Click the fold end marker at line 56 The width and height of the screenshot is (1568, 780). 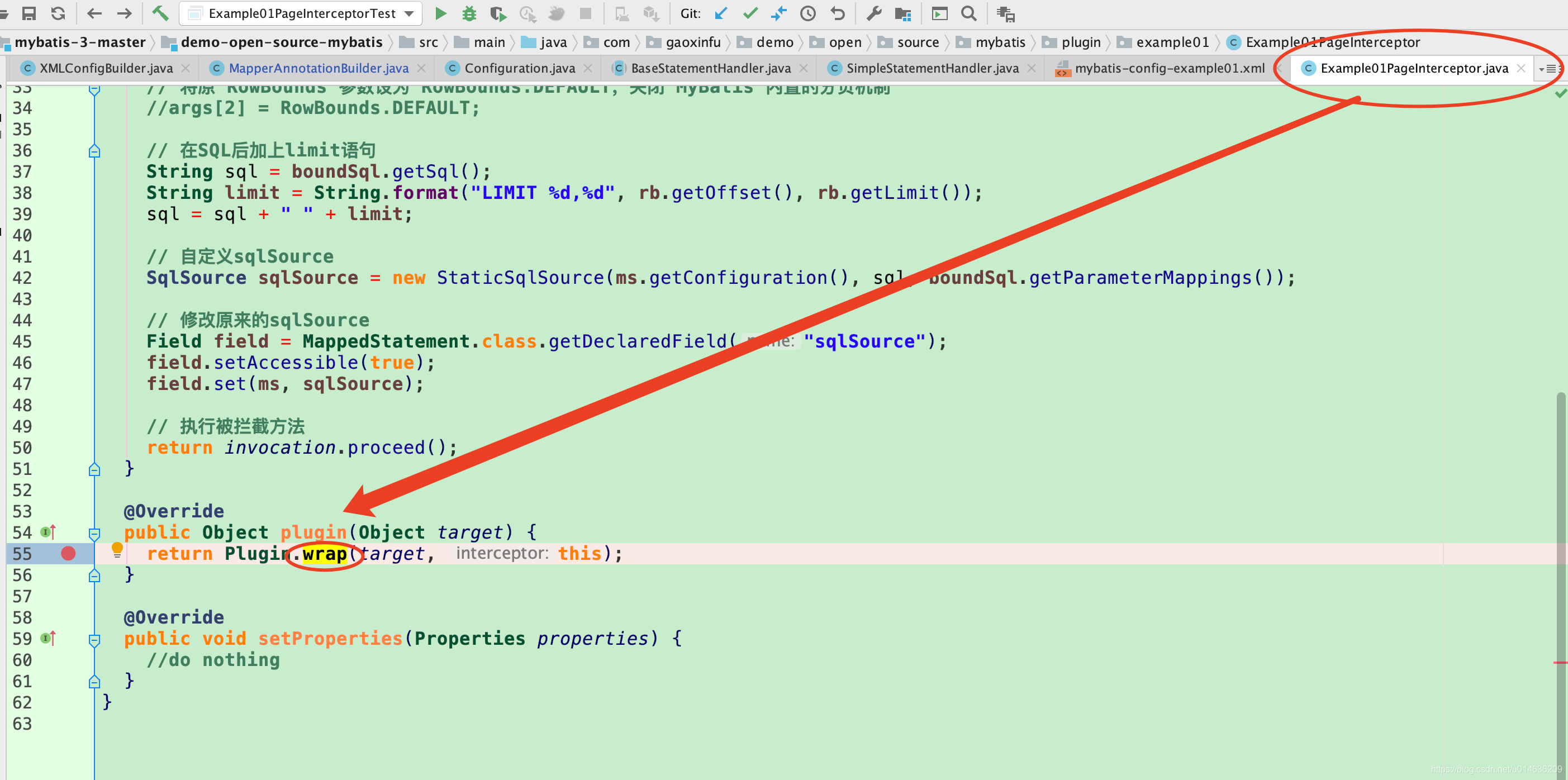(94, 576)
